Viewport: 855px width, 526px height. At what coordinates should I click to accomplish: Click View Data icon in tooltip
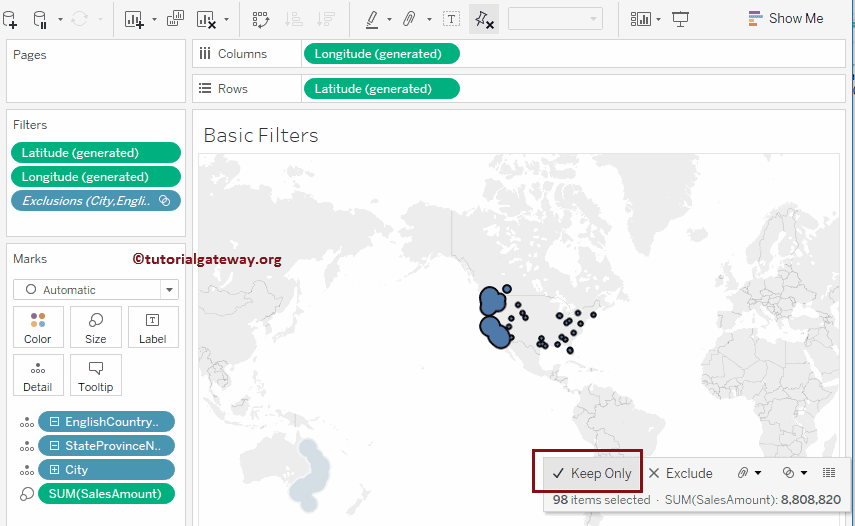[x=829, y=472]
